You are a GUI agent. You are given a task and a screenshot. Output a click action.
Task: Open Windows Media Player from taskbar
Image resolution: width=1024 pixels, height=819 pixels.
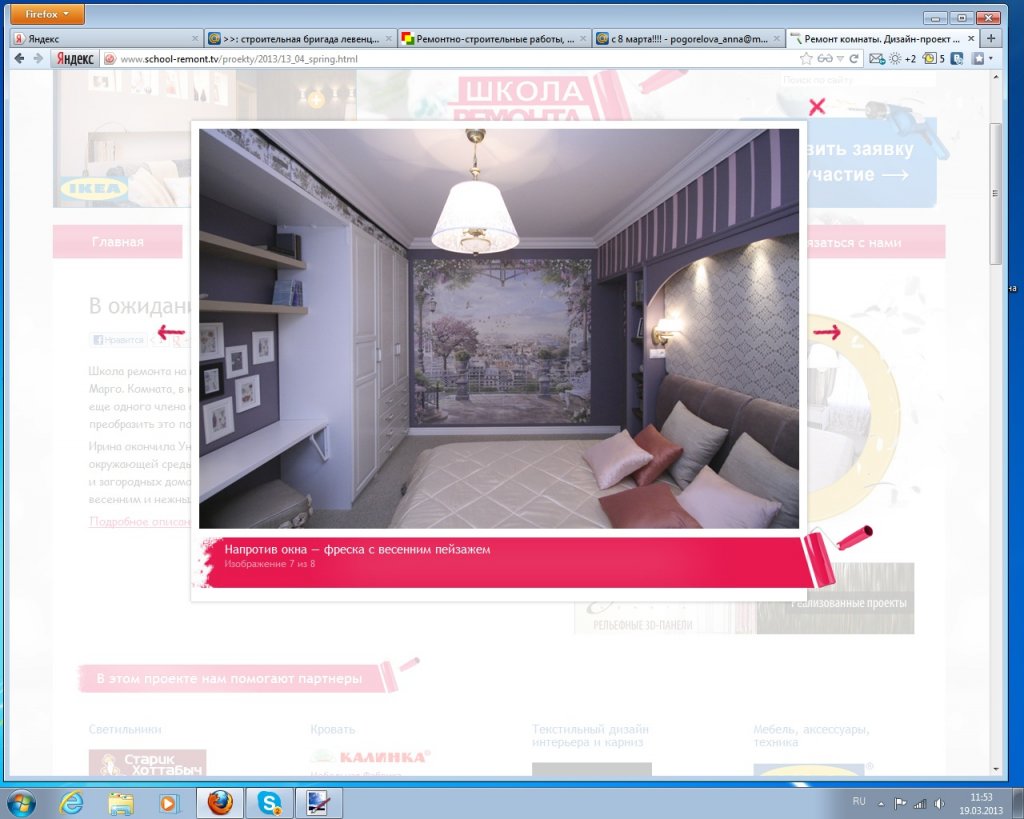point(168,803)
